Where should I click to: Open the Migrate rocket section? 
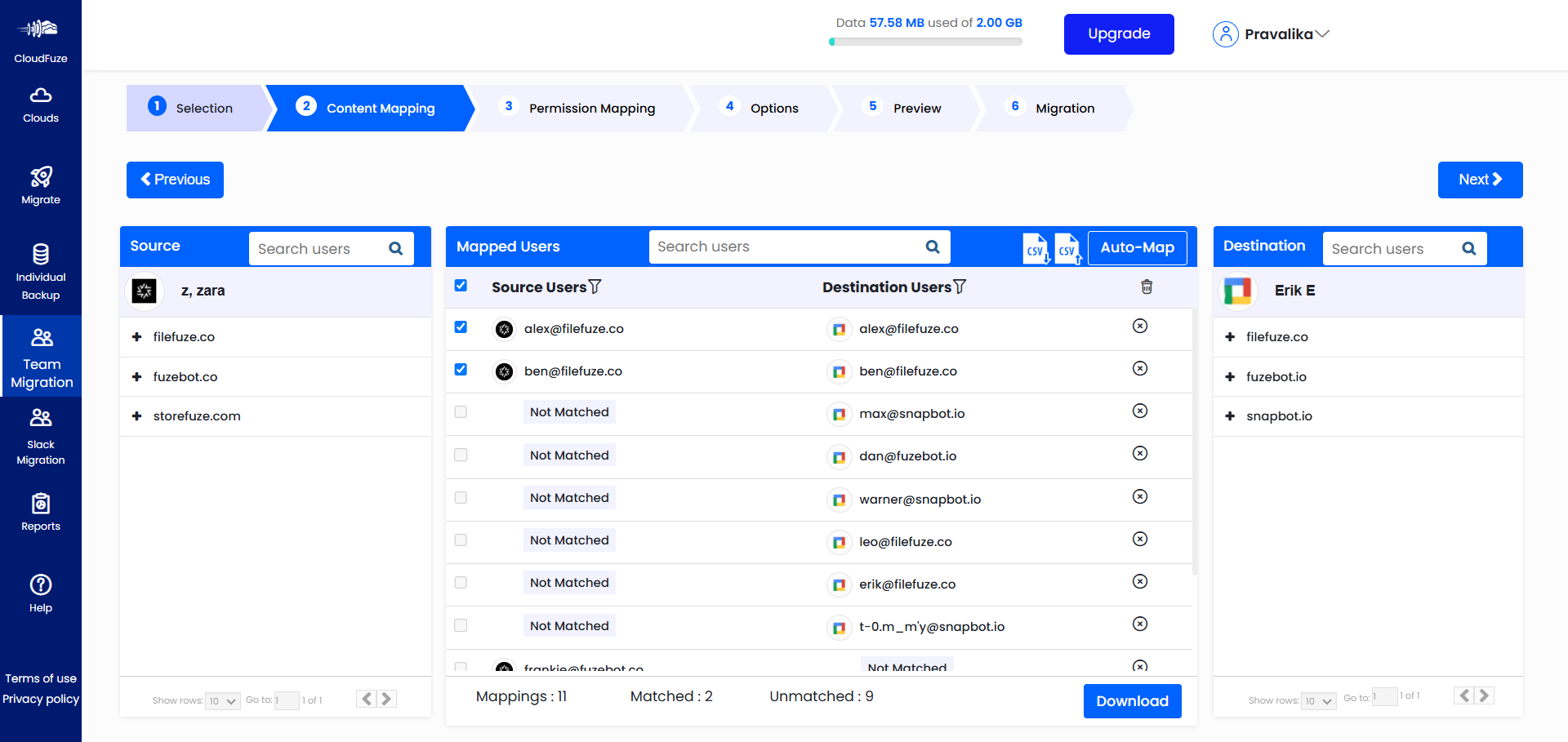coord(41,186)
